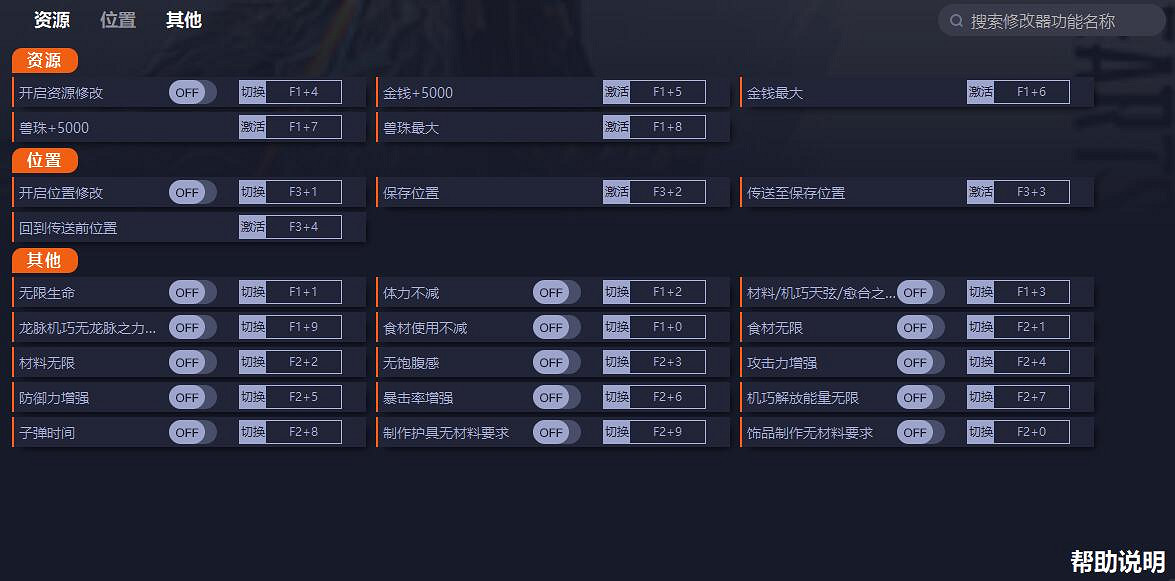Enable the 无饱腹感 switch
Viewport: 1175px width, 581px height.
(x=553, y=362)
